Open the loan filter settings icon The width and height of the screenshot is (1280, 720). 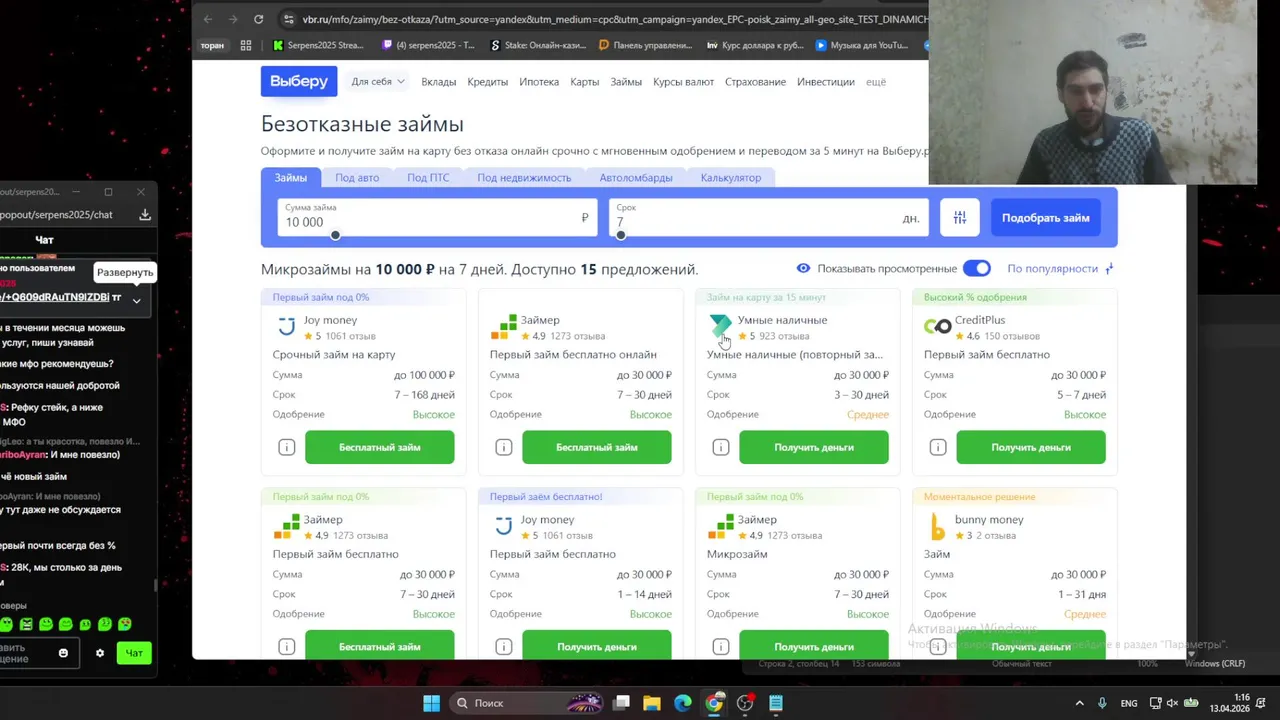[959, 218]
